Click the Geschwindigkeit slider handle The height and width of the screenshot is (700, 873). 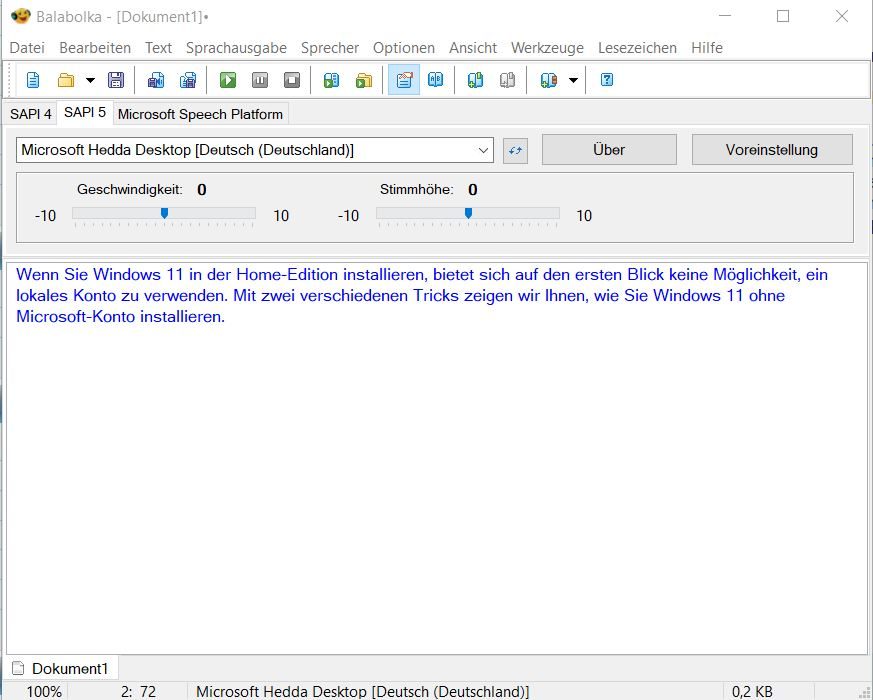point(164,213)
